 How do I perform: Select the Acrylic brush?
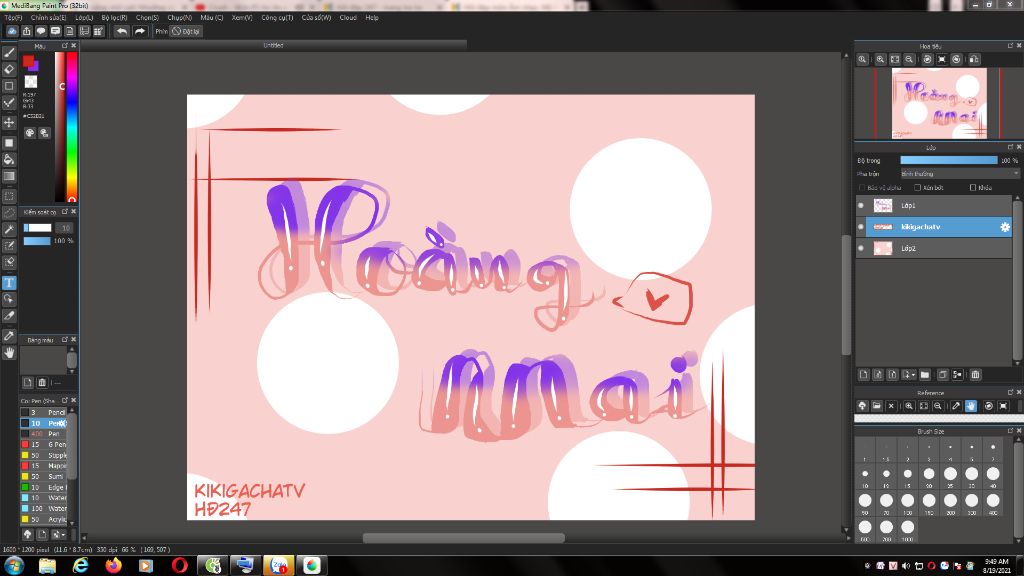pyautogui.click(x=46, y=520)
